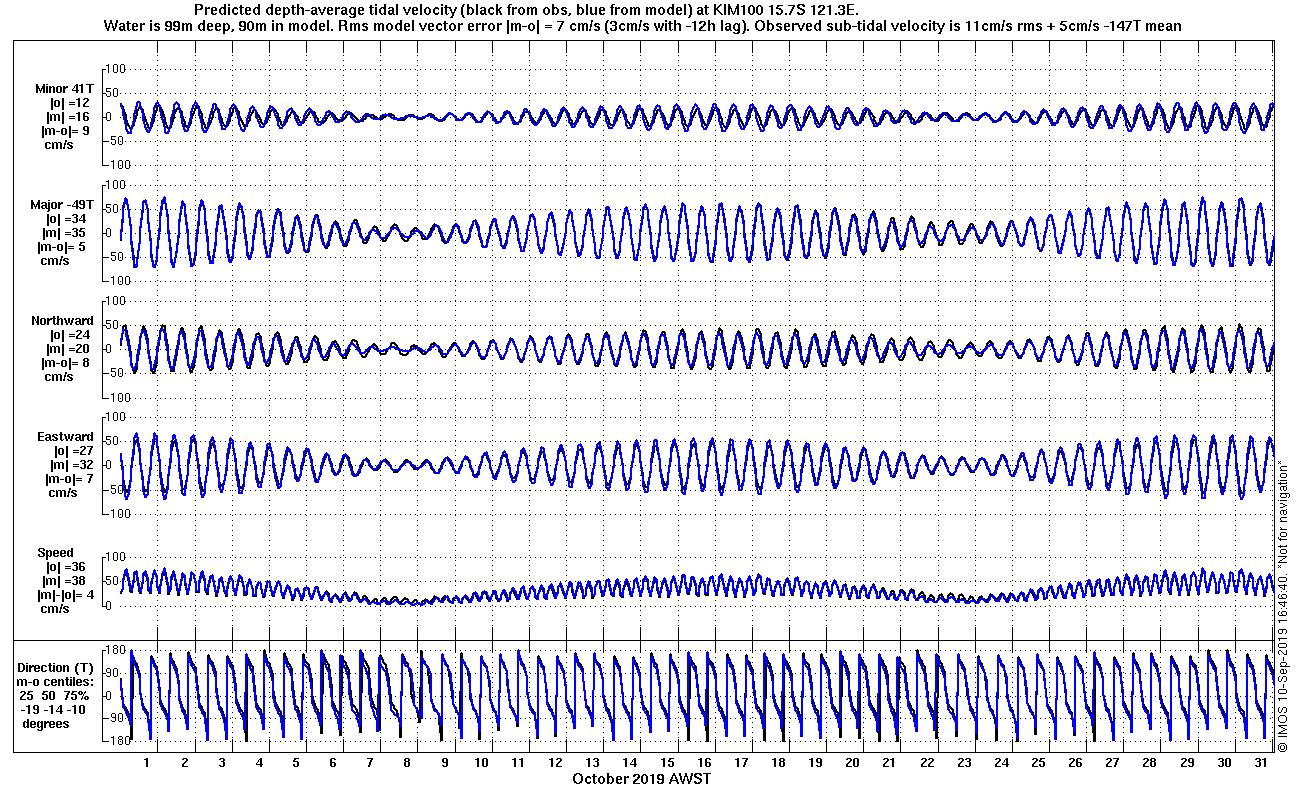The height and width of the screenshot is (800, 1300).
Task: Select the 'Major -49T' panel label
Action: tap(63, 205)
